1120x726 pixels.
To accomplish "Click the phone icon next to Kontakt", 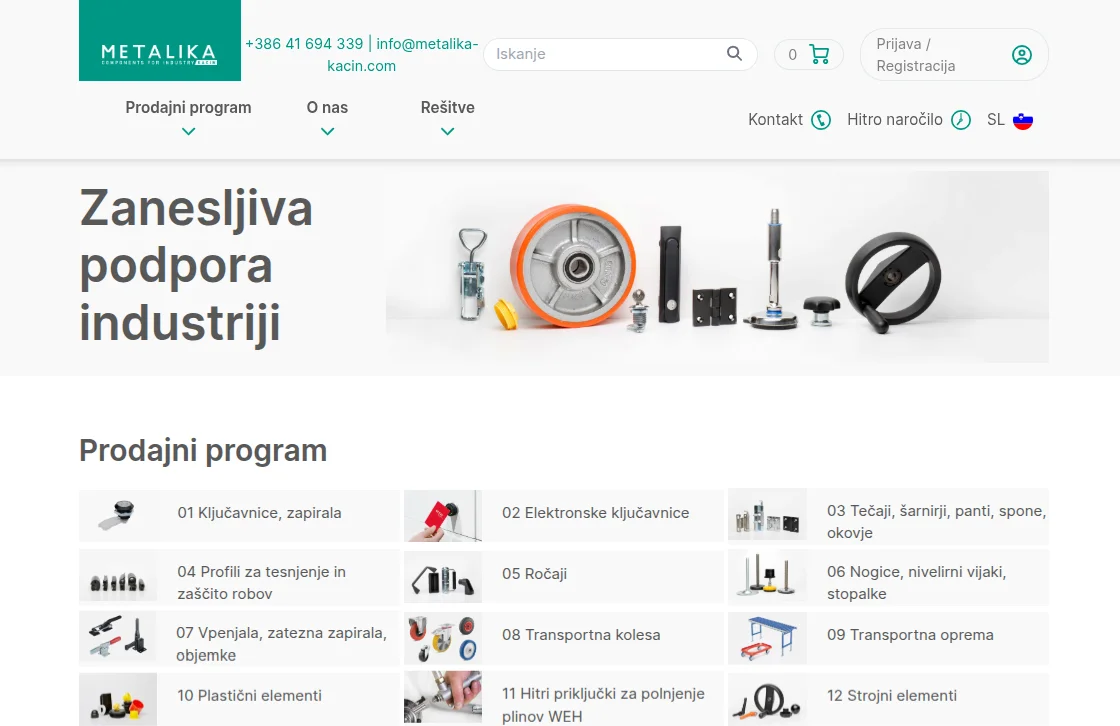I will coord(821,119).
